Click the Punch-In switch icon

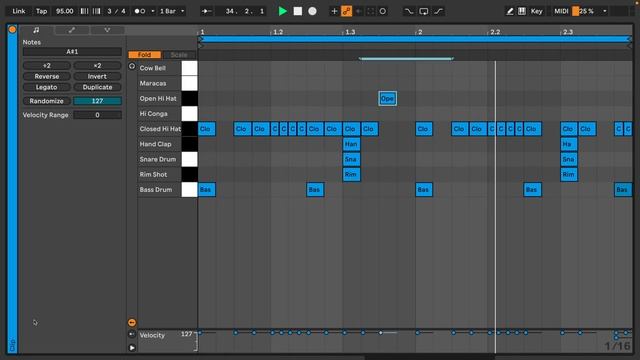click(409, 11)
